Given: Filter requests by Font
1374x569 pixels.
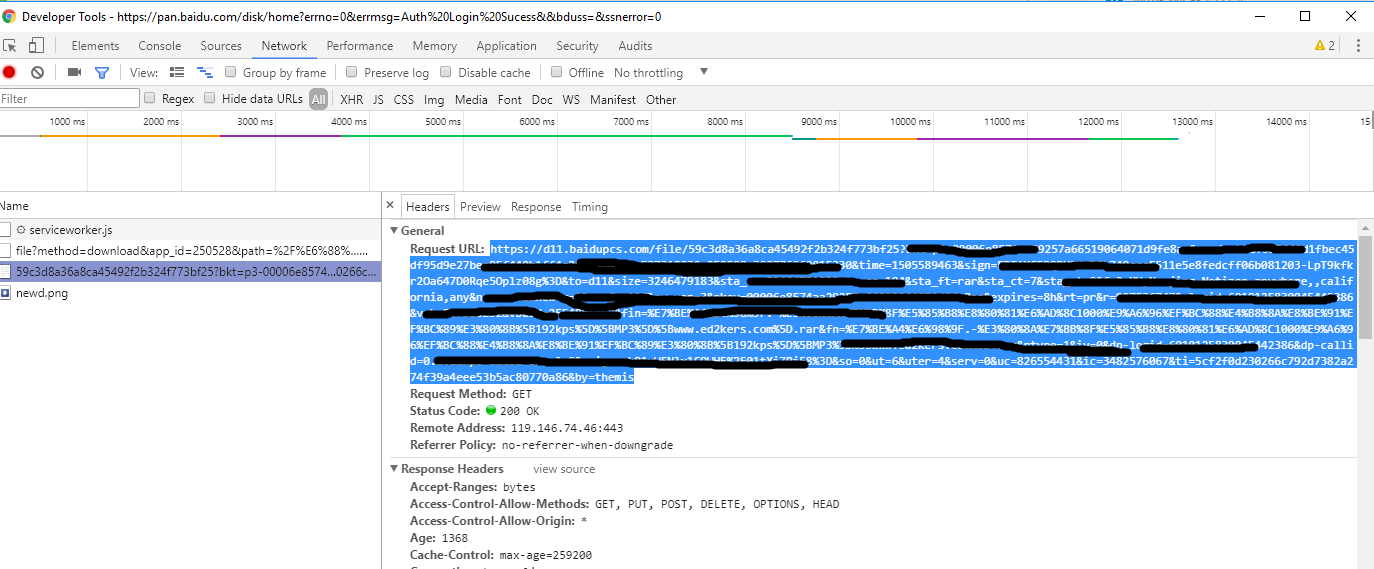Looking at the screenshot, I should pos(510,99).
